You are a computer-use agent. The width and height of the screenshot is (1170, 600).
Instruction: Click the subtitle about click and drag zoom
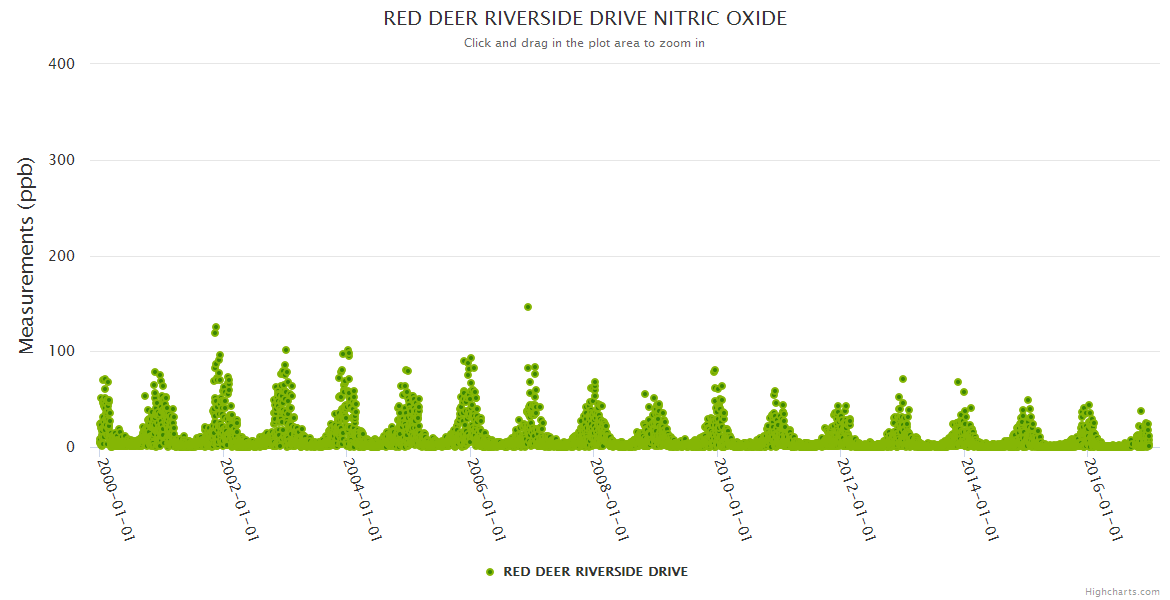pyautogui.click(x=585, y=43)
